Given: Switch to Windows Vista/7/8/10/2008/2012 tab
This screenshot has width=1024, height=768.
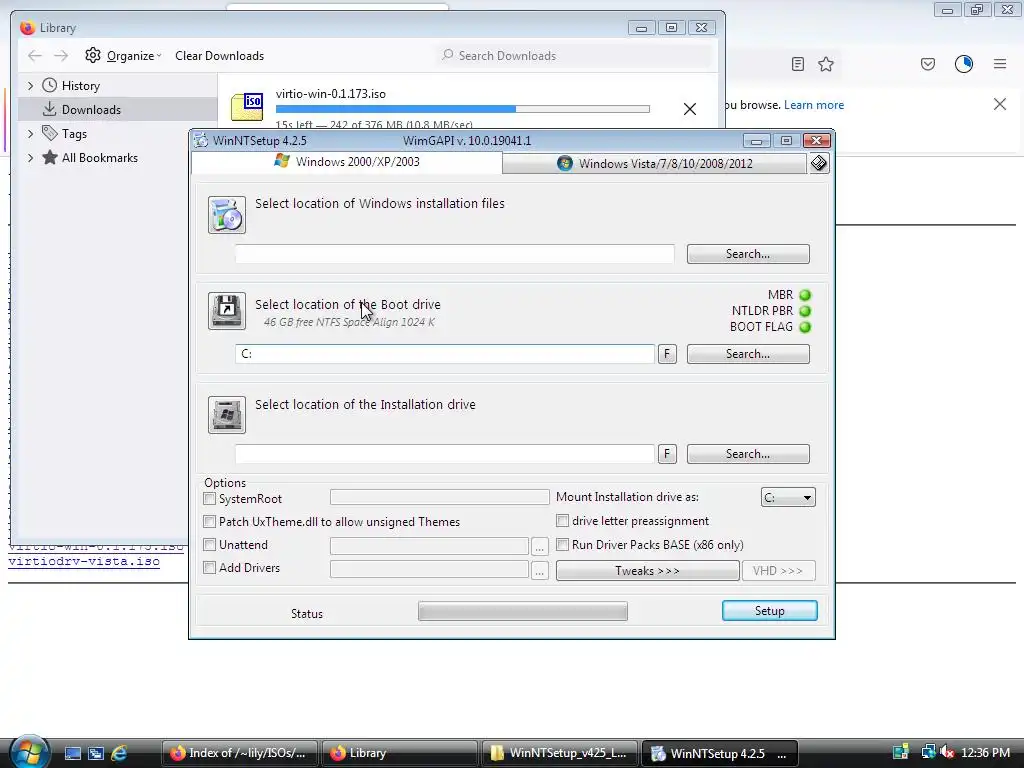Looking at the screenshot, I should pyautogui.click(x=655, y=163).
